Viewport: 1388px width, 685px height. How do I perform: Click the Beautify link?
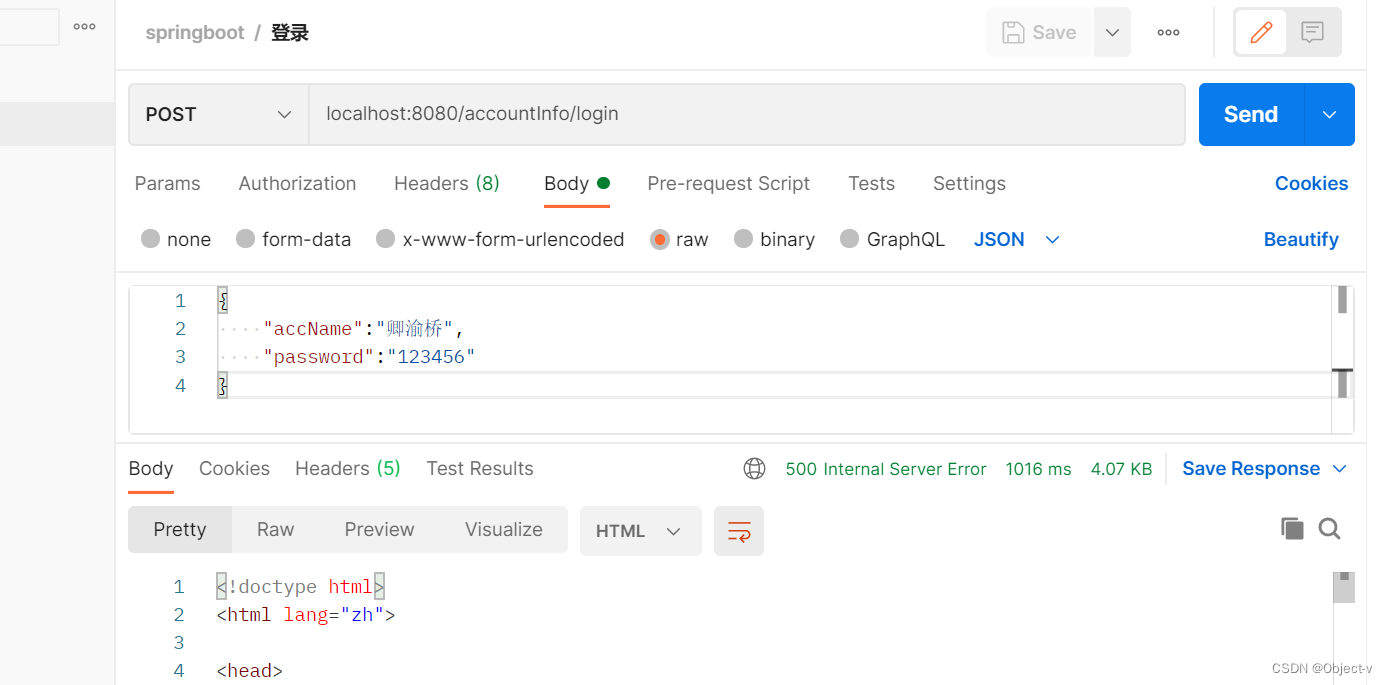click(1300, 239)
